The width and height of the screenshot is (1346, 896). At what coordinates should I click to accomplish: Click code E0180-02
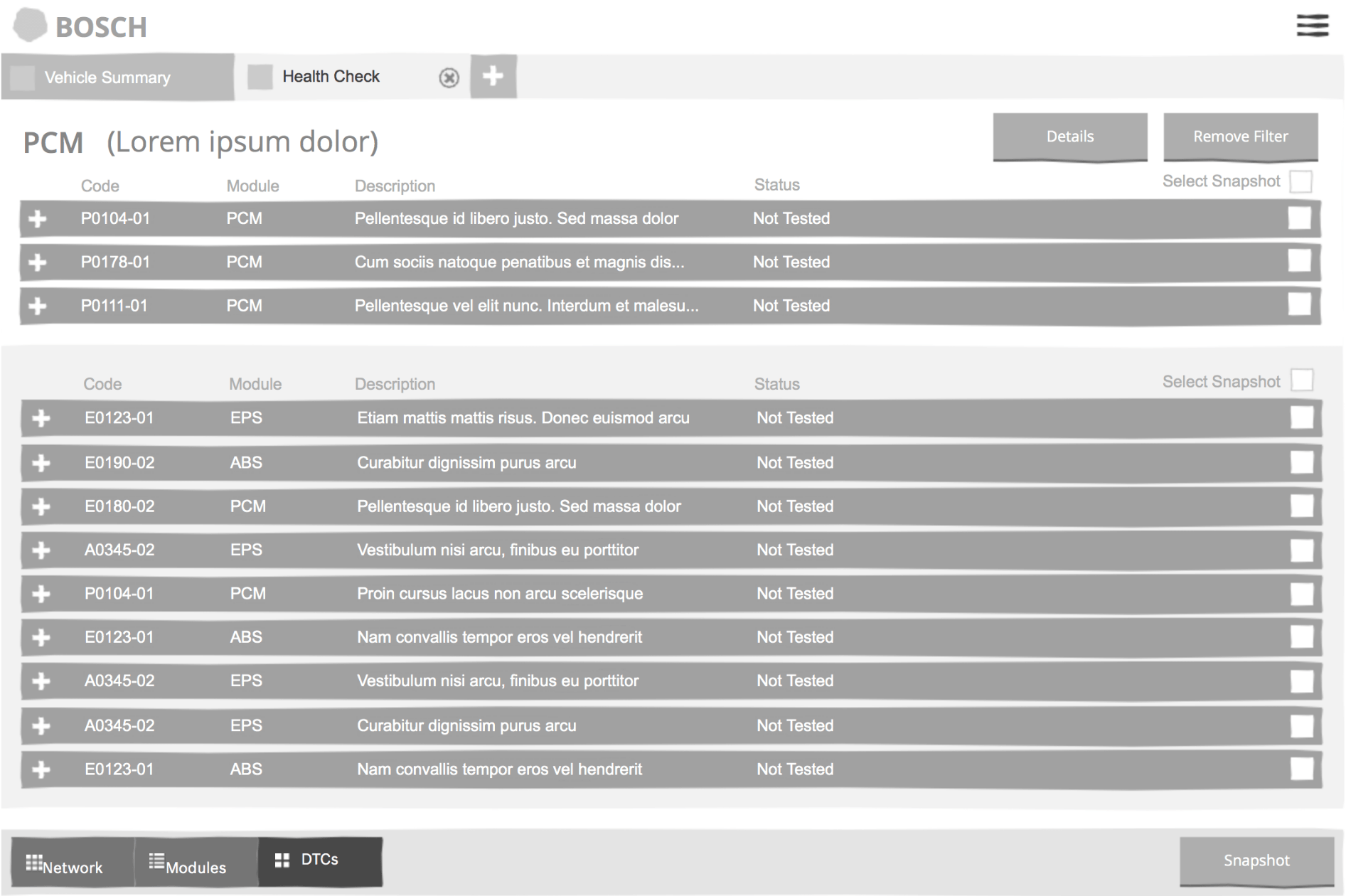[x=119, y=506]
